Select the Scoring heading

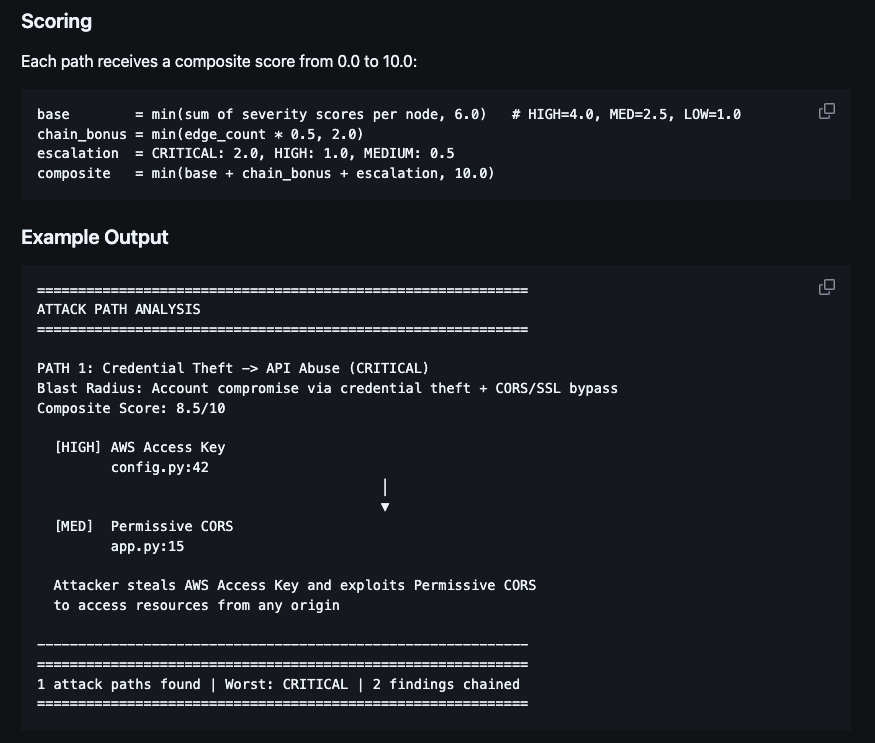point(56,21)
